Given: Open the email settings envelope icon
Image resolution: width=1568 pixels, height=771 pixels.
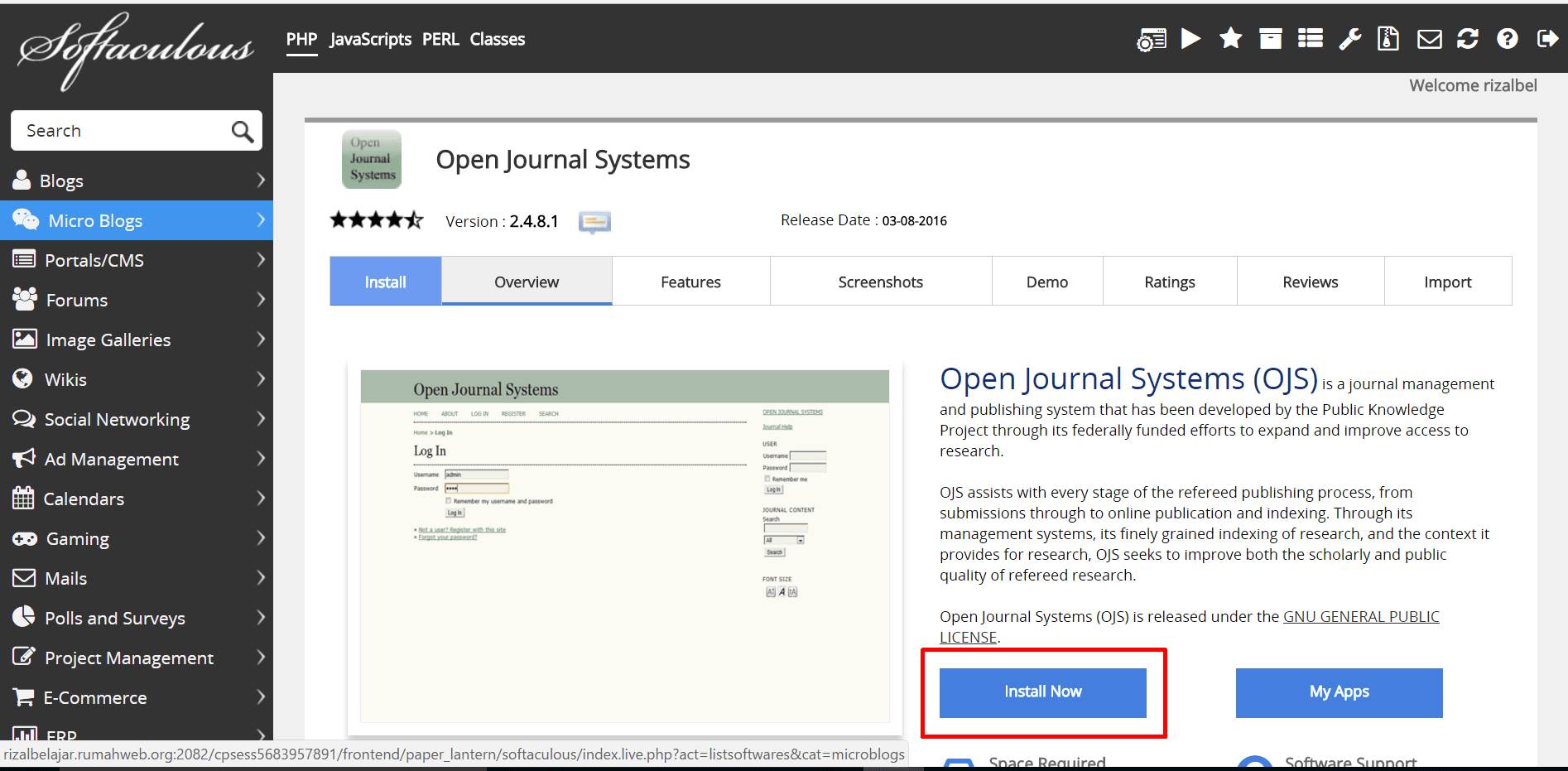Looking at the screenshot, I should pos(1430,39).
